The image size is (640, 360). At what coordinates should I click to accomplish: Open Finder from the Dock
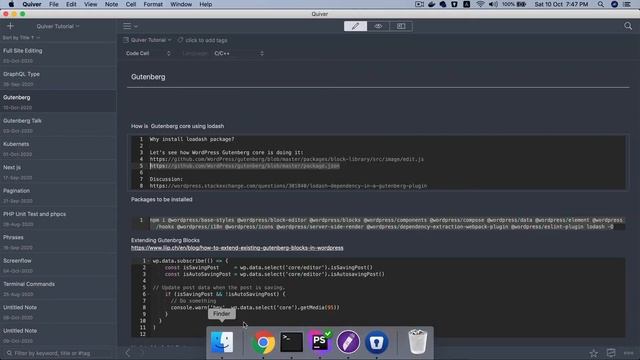[222, 342]
